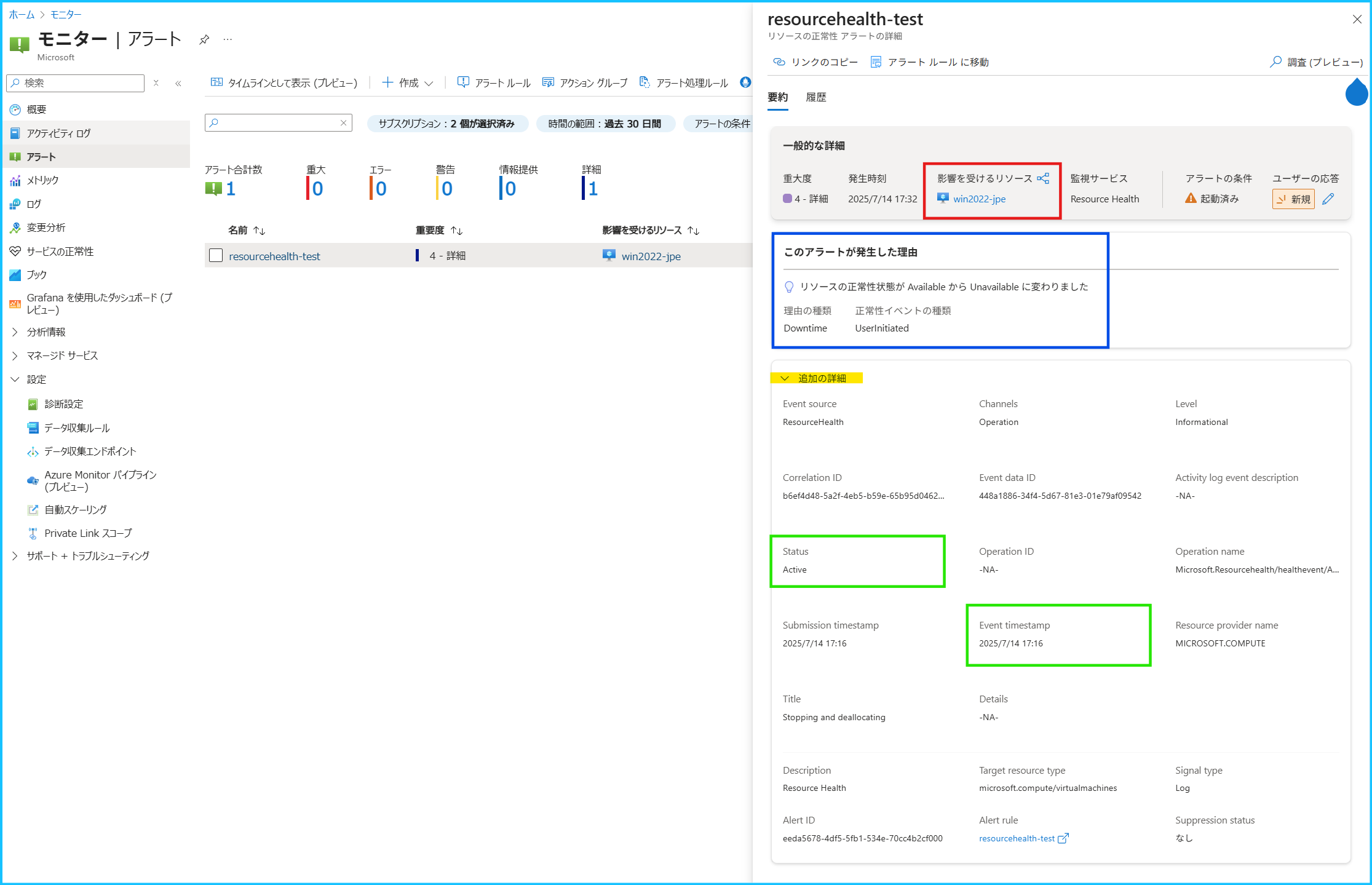
Task: Open アラート ルール from toolbar
Action: click(494, 83)
